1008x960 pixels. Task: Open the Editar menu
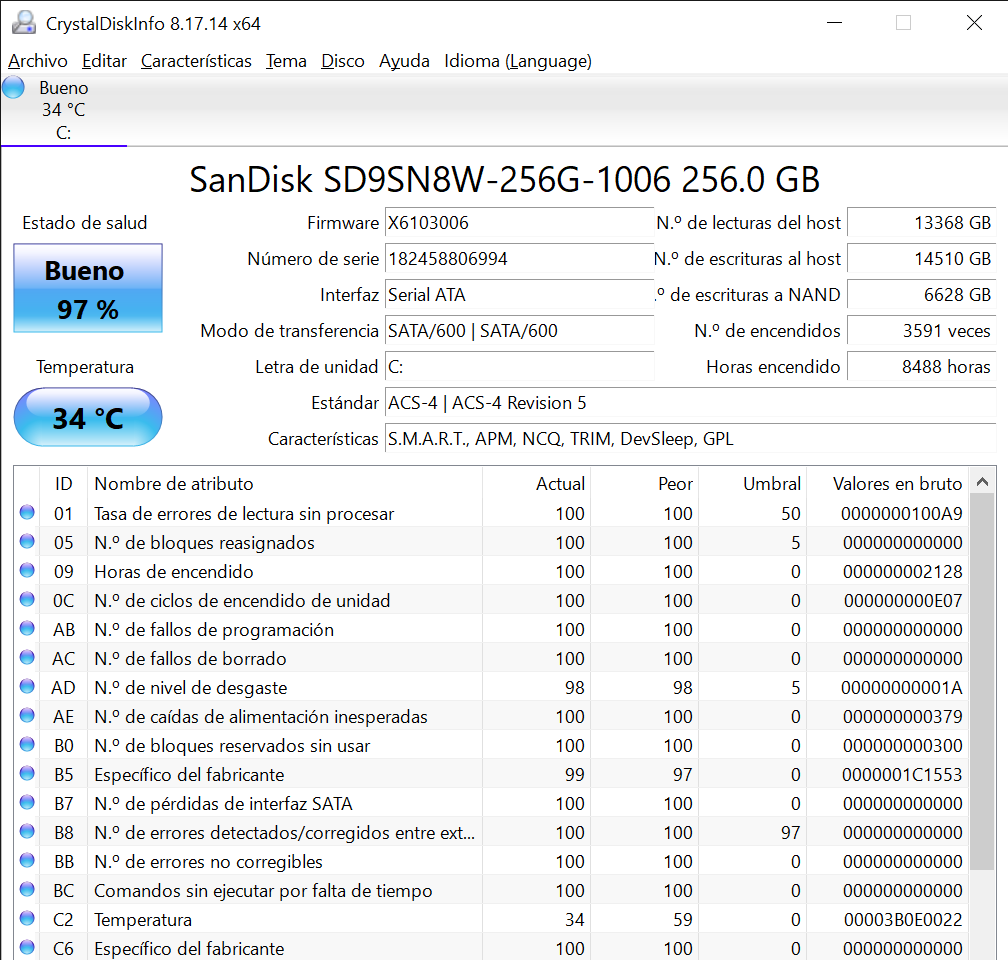tap(104, 61)
